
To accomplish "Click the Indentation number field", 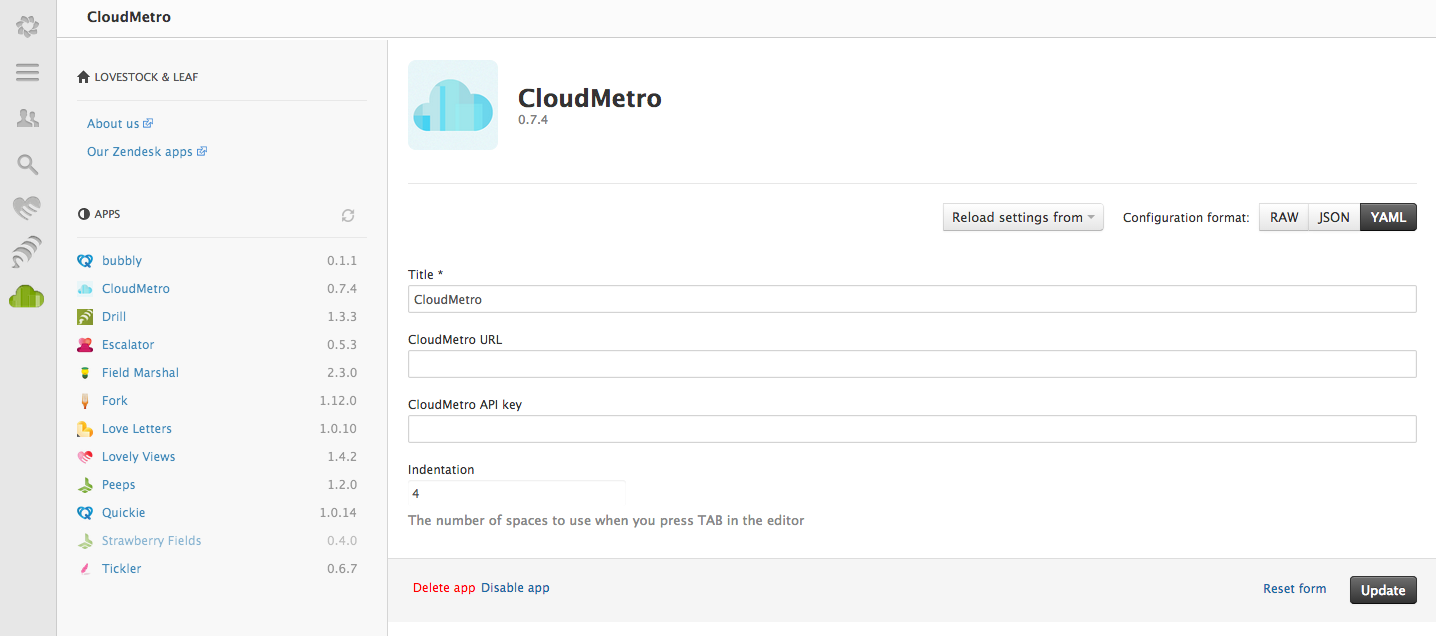I will (517, 493).
